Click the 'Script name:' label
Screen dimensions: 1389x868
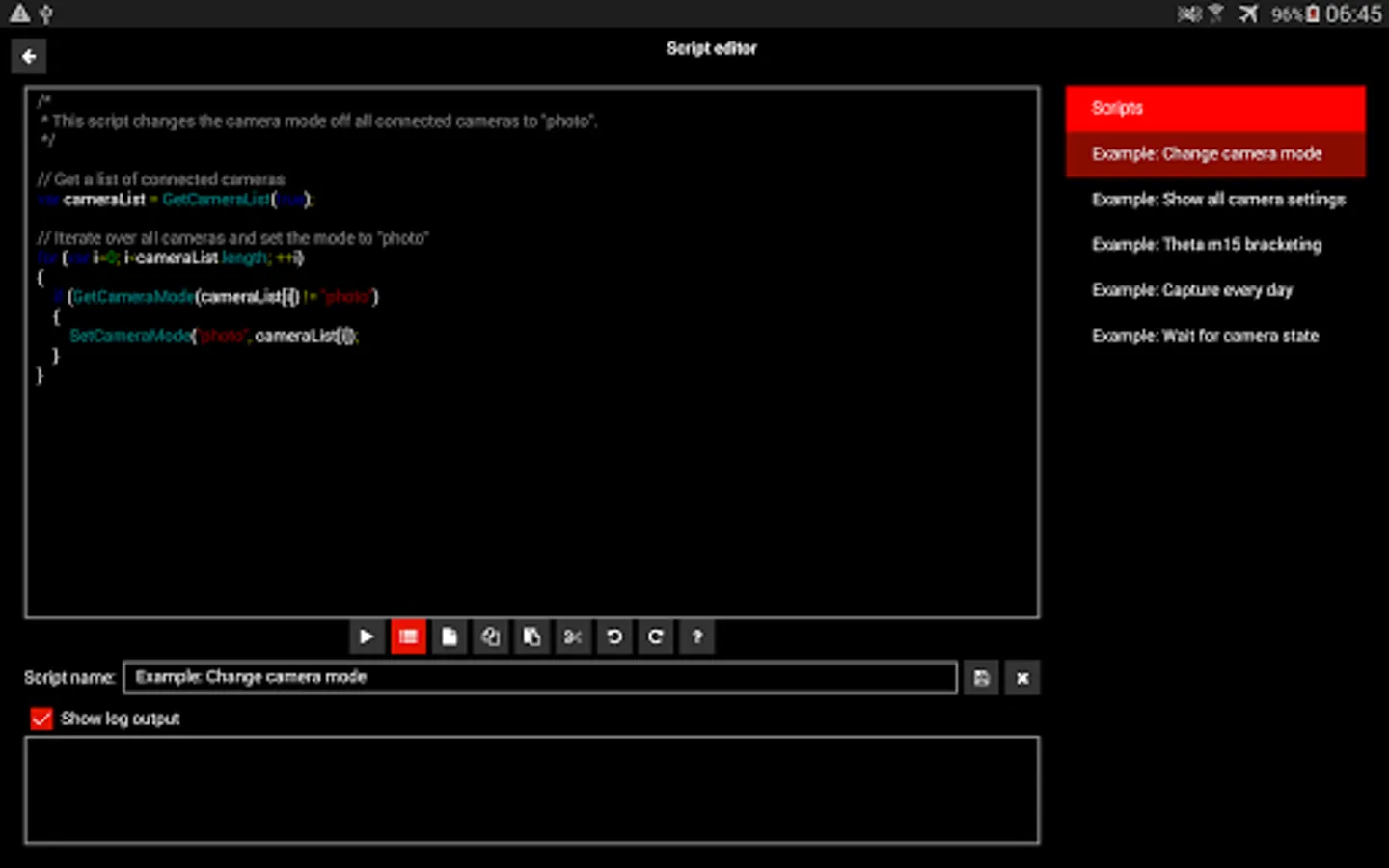point(69,677)
